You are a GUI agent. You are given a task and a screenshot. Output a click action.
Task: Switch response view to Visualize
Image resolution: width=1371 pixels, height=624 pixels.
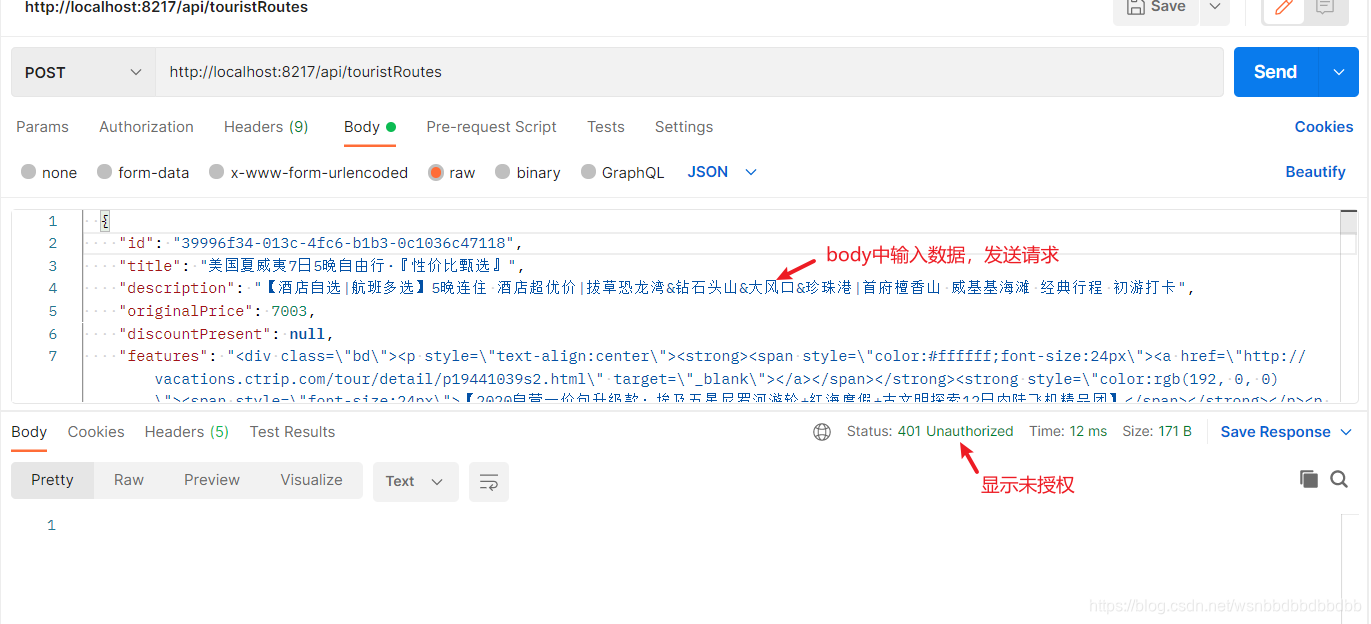[x=311, y=480]
